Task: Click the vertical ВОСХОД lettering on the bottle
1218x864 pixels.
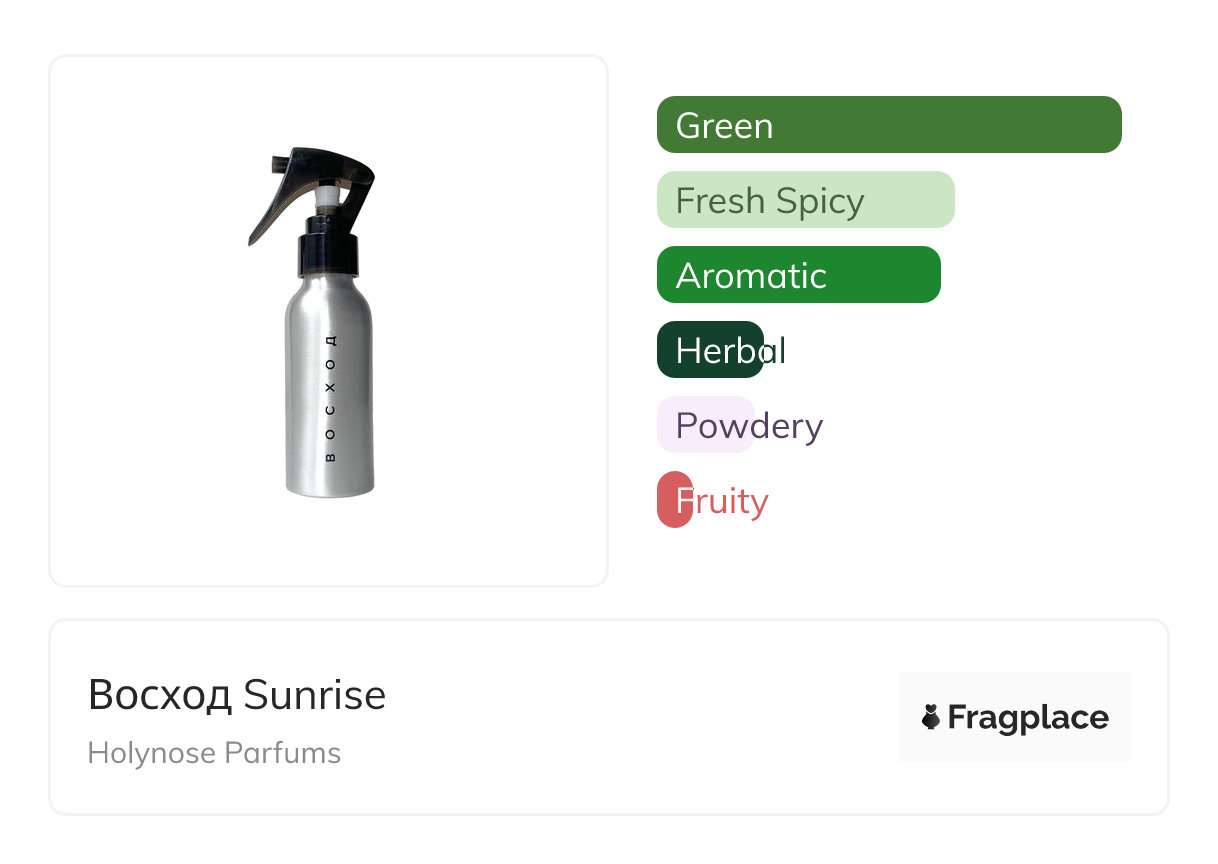Action: tap(331, 400)
